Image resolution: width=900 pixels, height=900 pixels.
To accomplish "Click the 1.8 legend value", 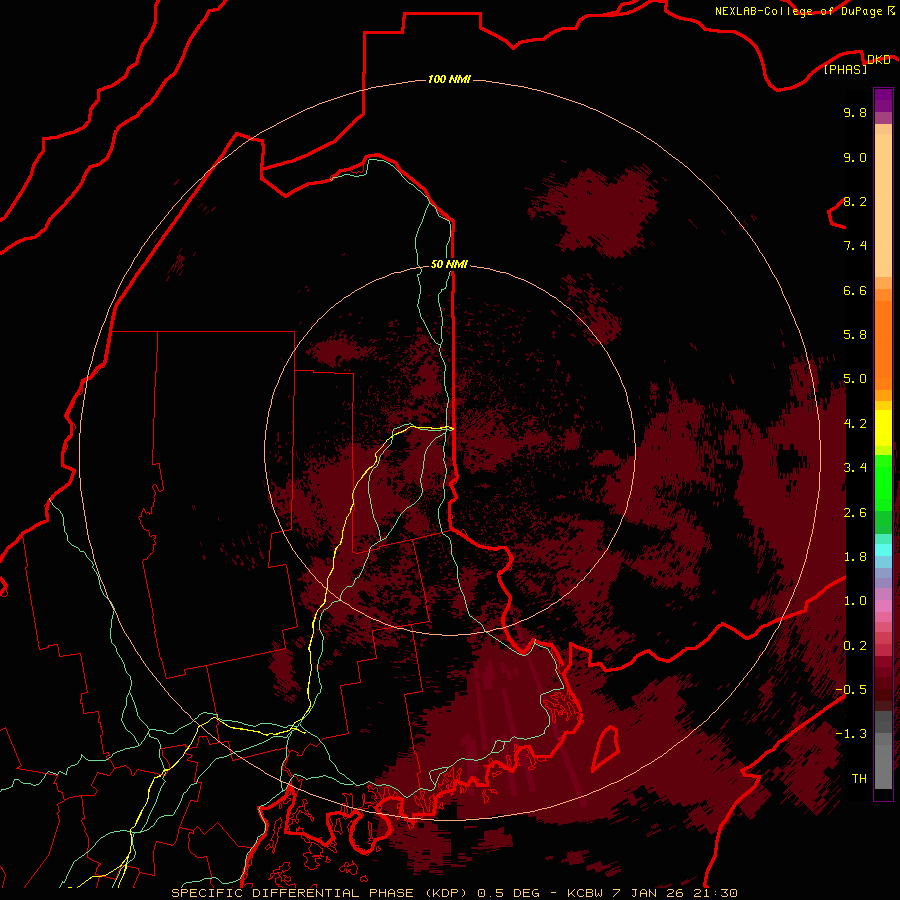I will 855,557.
